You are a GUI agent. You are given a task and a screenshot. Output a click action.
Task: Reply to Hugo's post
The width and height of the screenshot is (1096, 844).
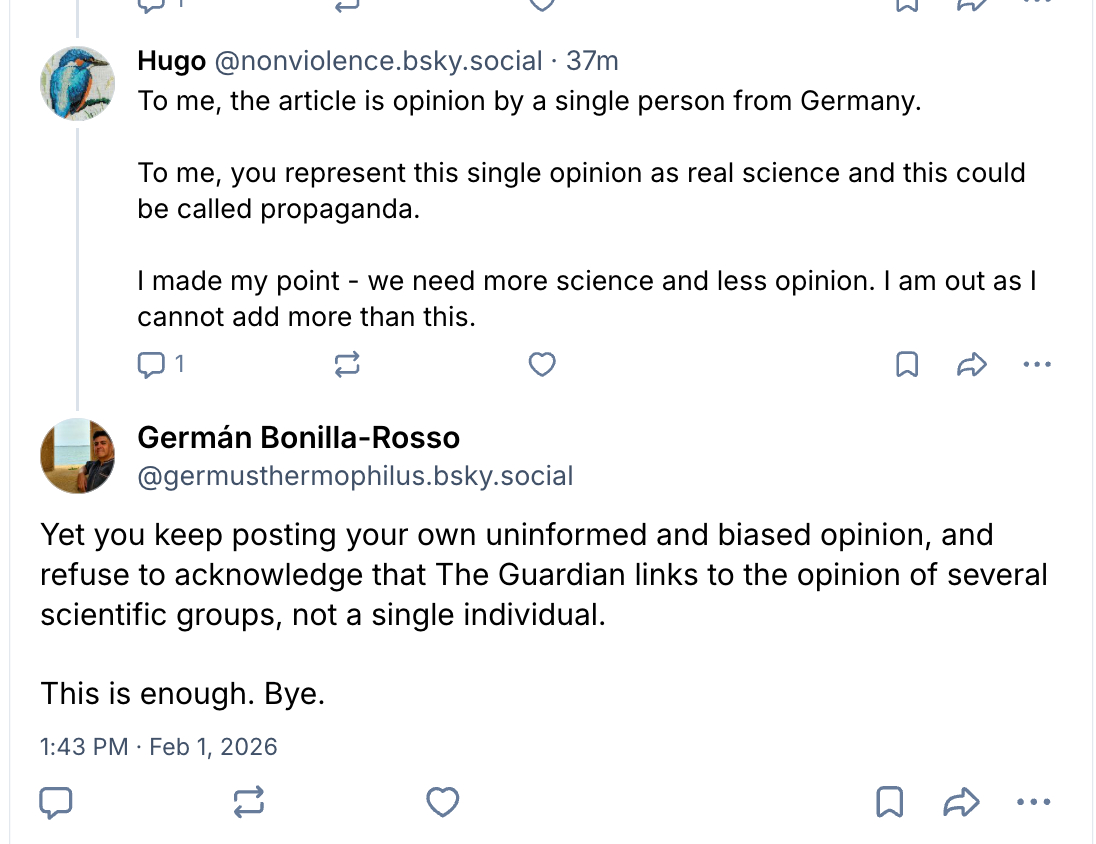[x=150, y=366]
